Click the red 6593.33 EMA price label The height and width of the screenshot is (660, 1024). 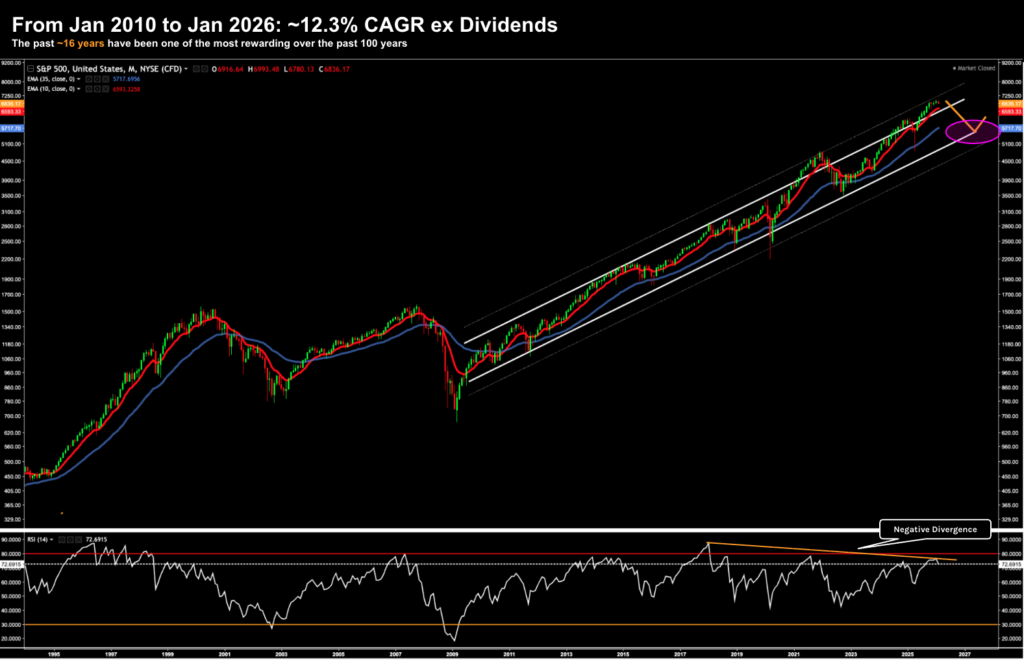[x=1010, y=111]
